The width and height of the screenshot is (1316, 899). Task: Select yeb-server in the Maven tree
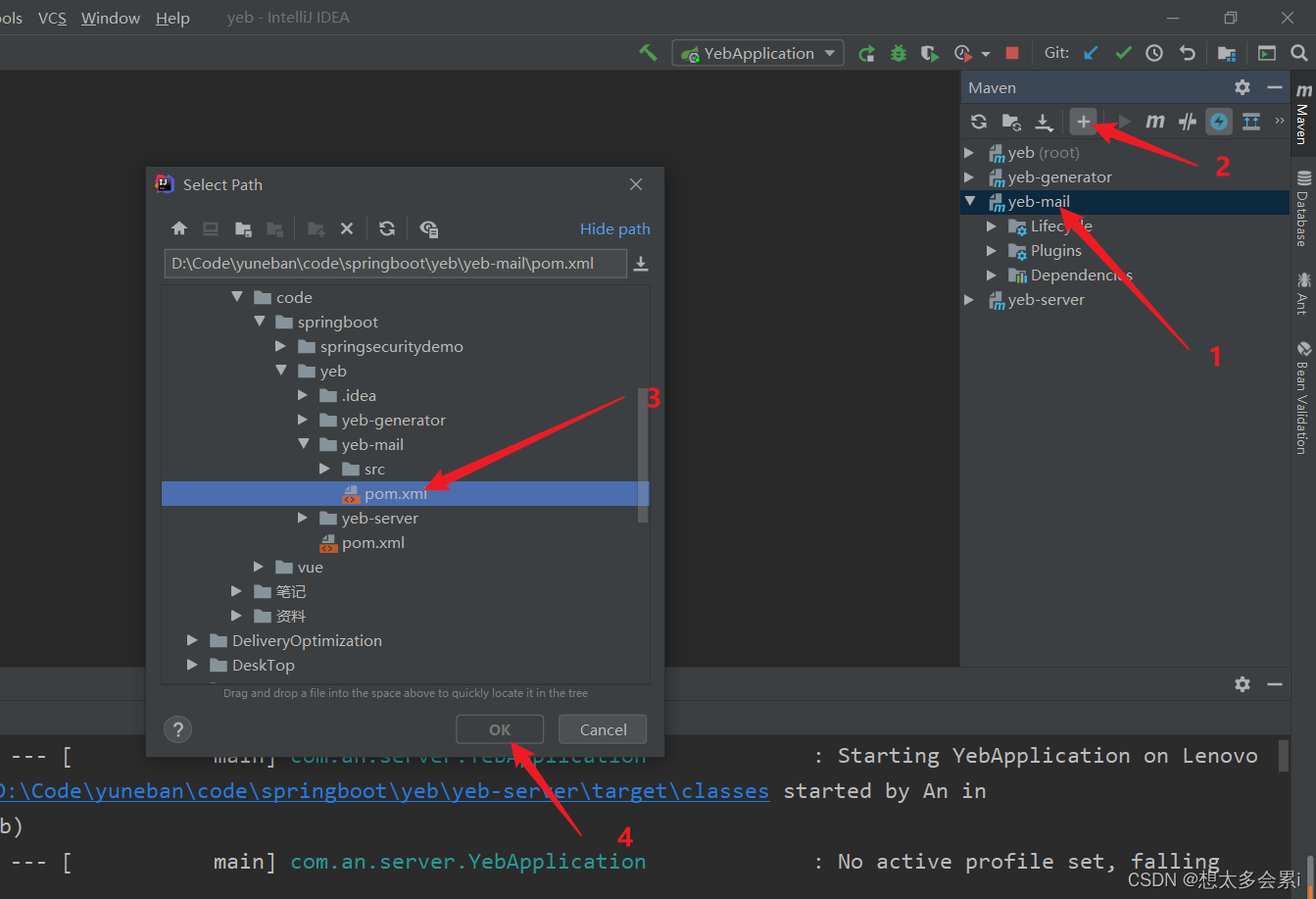(1046, 299)
